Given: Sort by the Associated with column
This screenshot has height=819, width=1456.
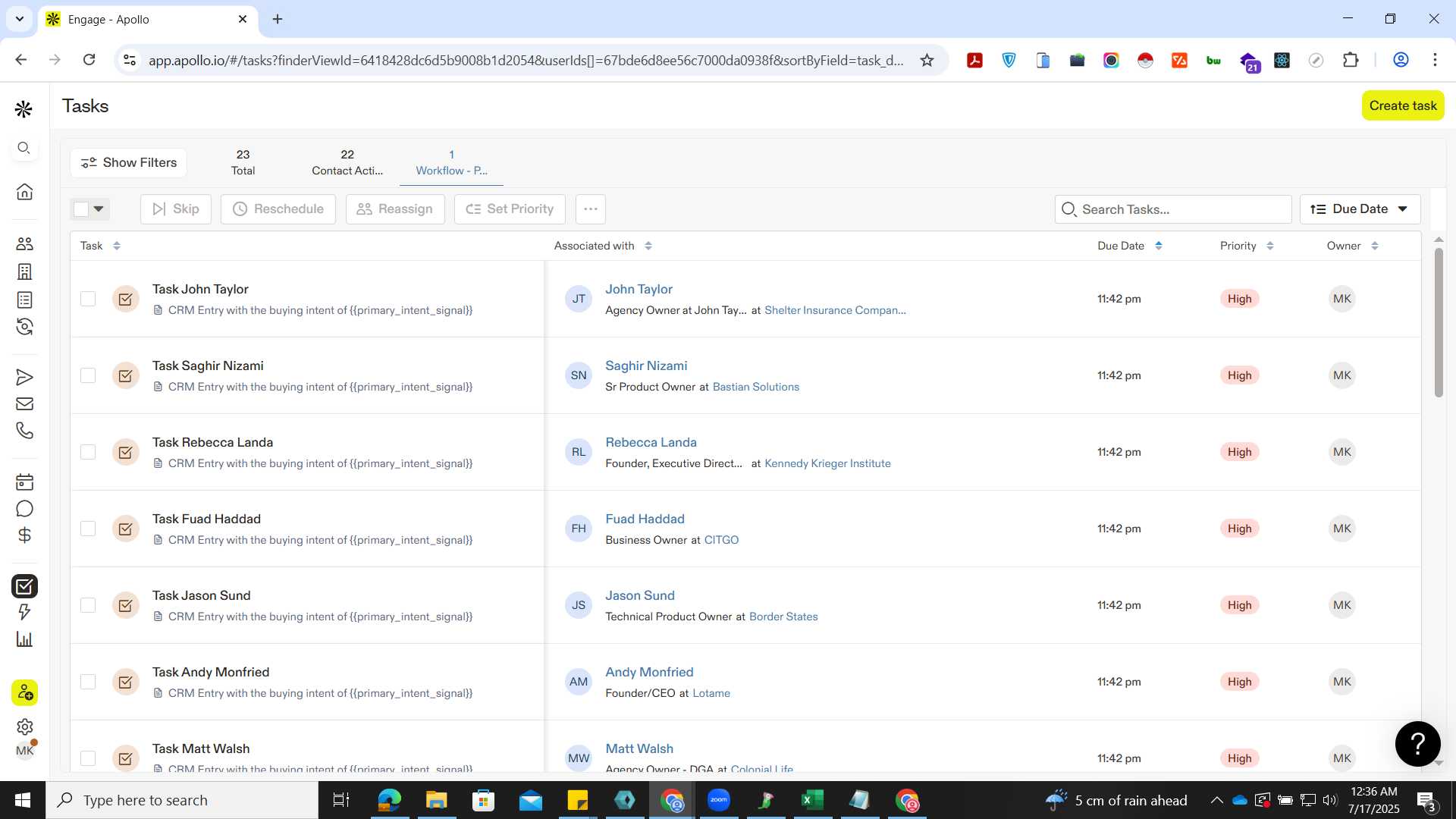Looking at the screenshot, I should tap(603, 246).
